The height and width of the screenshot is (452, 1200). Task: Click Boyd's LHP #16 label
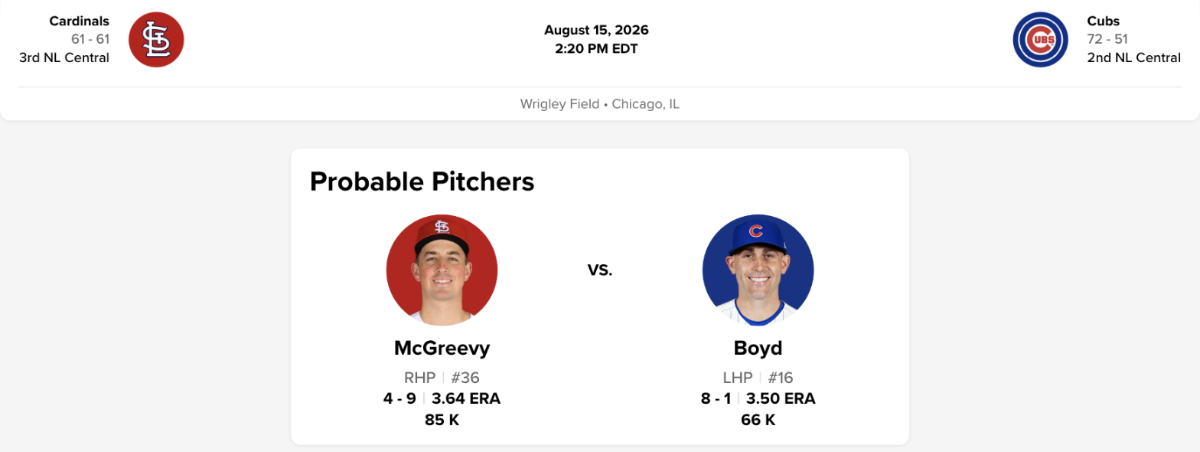click(x=758, y=378)
